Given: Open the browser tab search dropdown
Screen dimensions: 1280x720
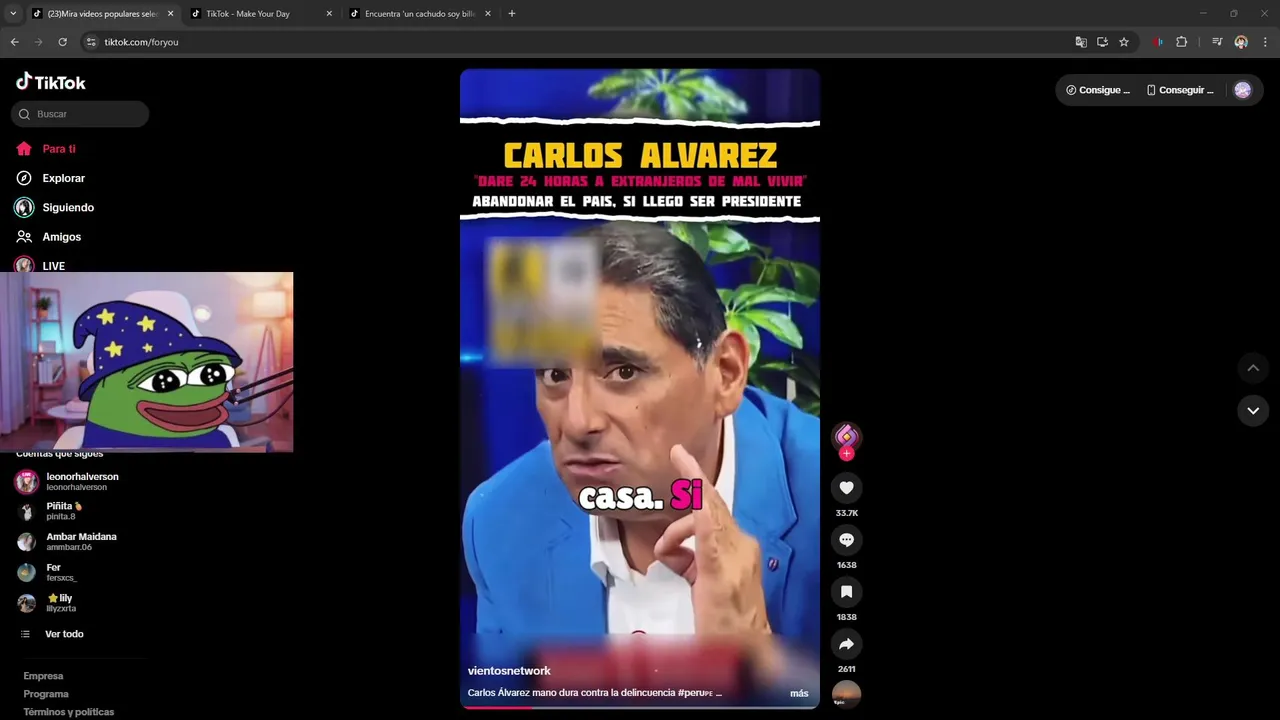Looking at the screenshot, I should [x=13, y=14].
